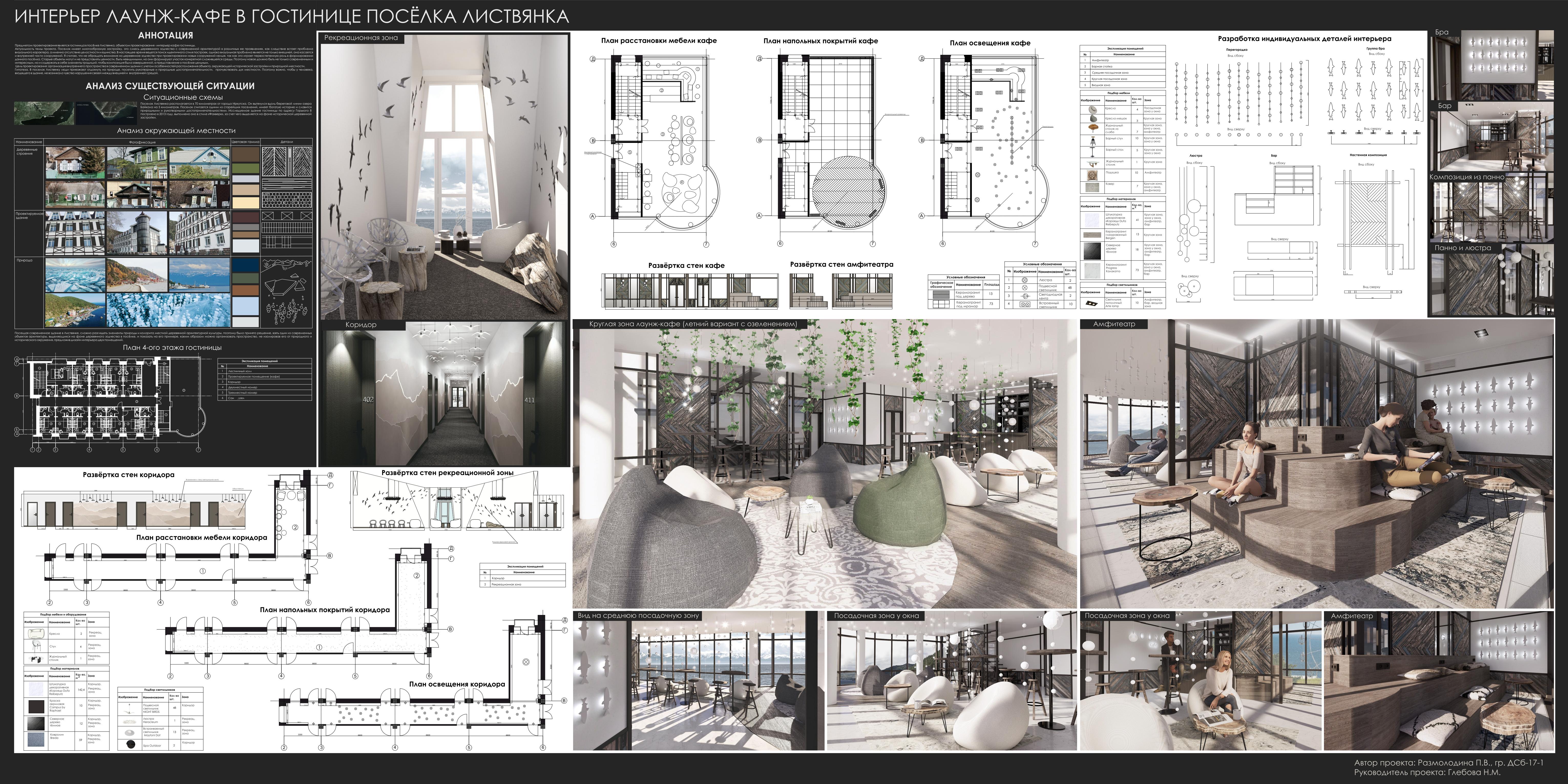Click supervisor credit 'Руководитель проекта: Глебова Н.М.'
This screenshot has height=784, width=1568.
click(1427, 772)
